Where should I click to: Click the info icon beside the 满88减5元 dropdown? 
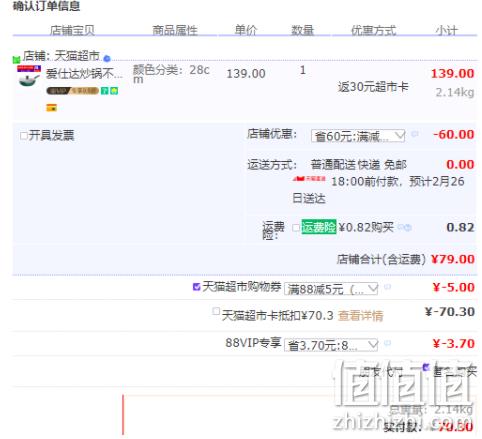pos(387,287)
